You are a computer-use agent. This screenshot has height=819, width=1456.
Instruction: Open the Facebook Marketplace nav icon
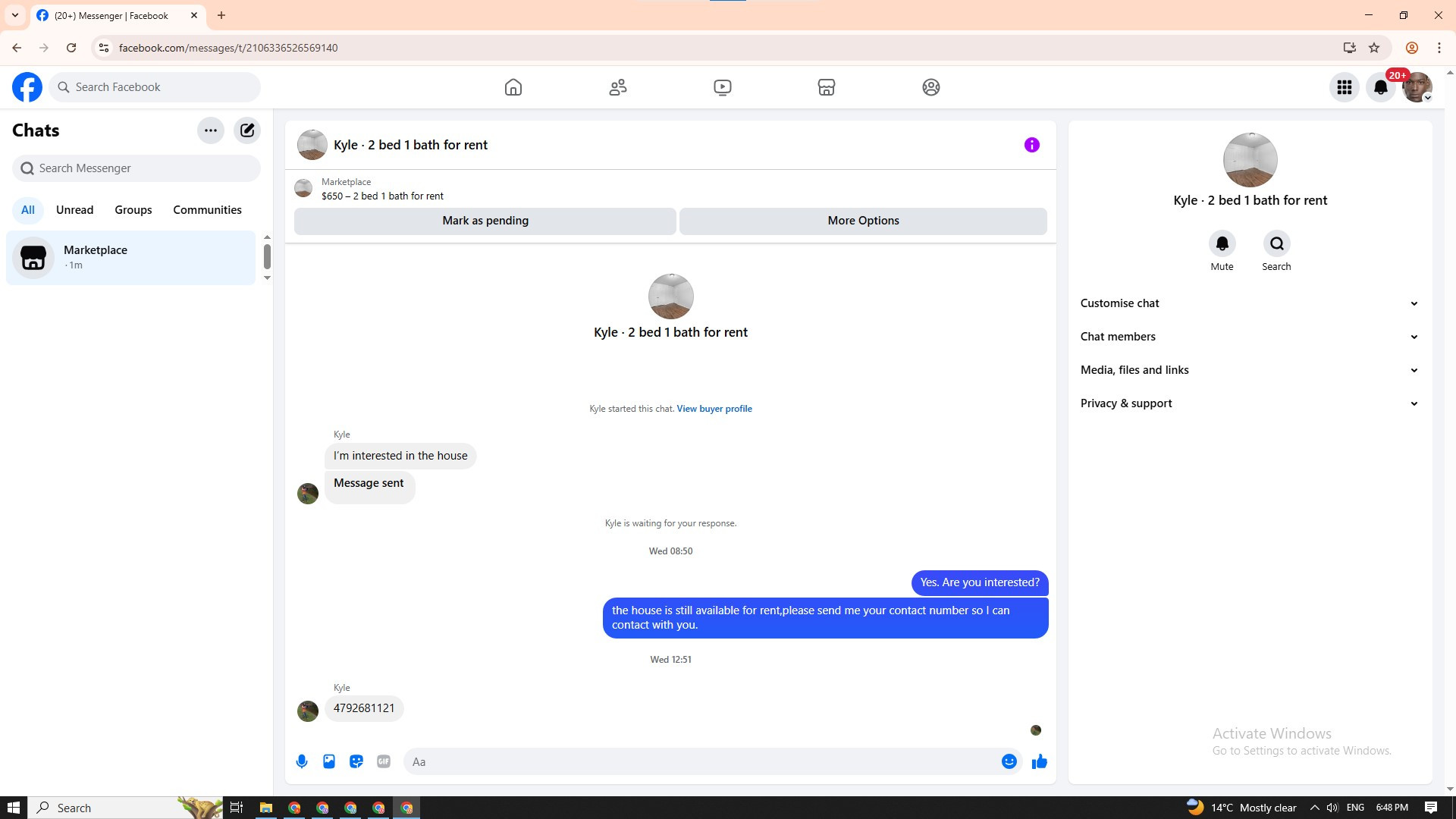[827, 87]
